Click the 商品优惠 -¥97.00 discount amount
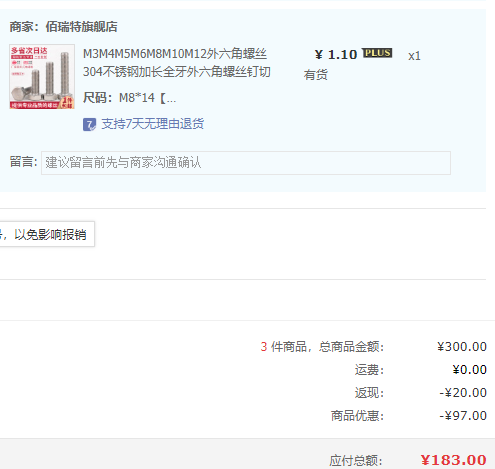The height and width of the screenshot is (469, 495). click(x=463, y=416)
